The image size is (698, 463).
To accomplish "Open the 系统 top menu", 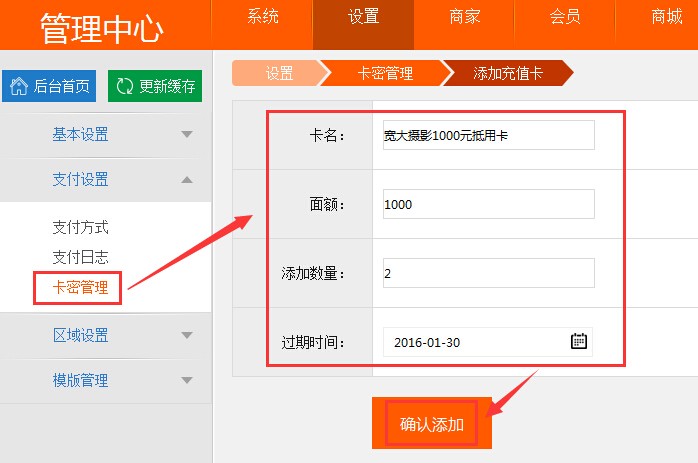I will tap(263, 17).
